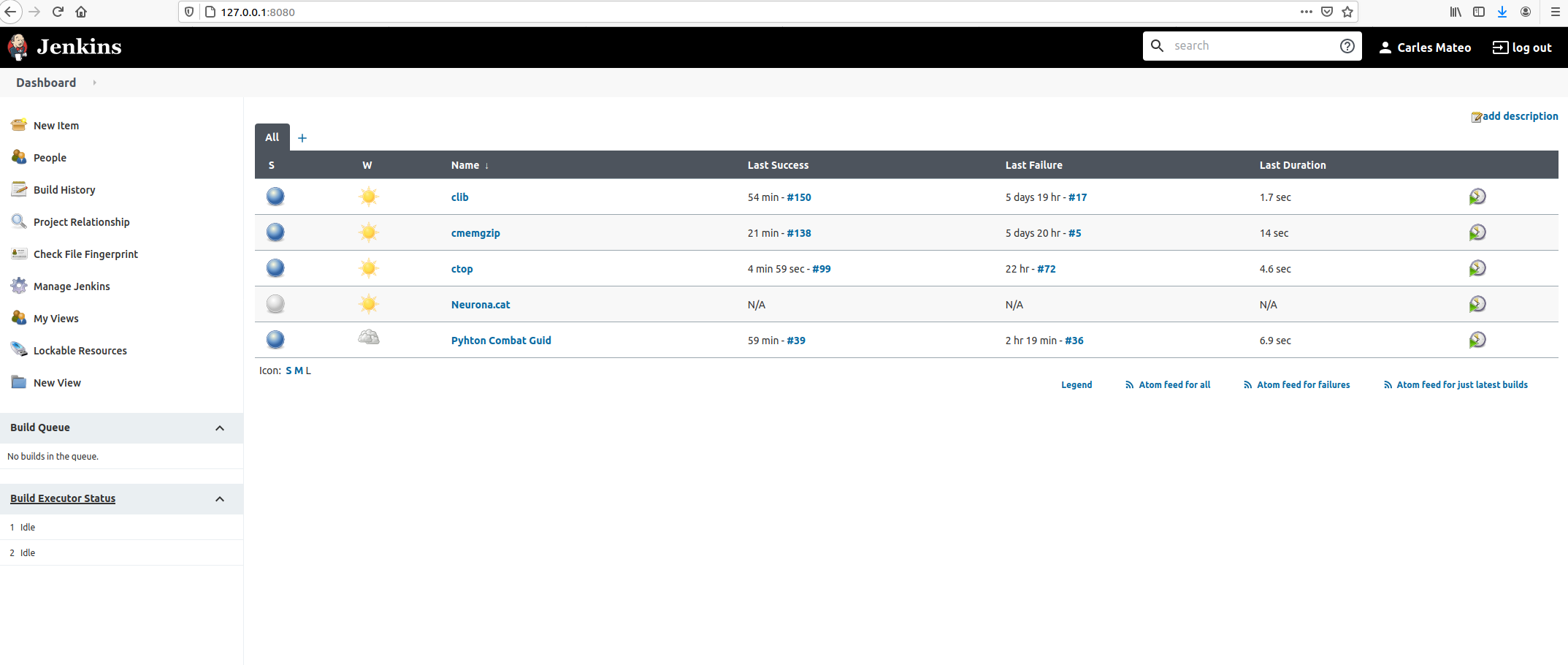Click the Build History notepad icon
The height and width of the screenshot is (665, 1568).
click(19, 189)
